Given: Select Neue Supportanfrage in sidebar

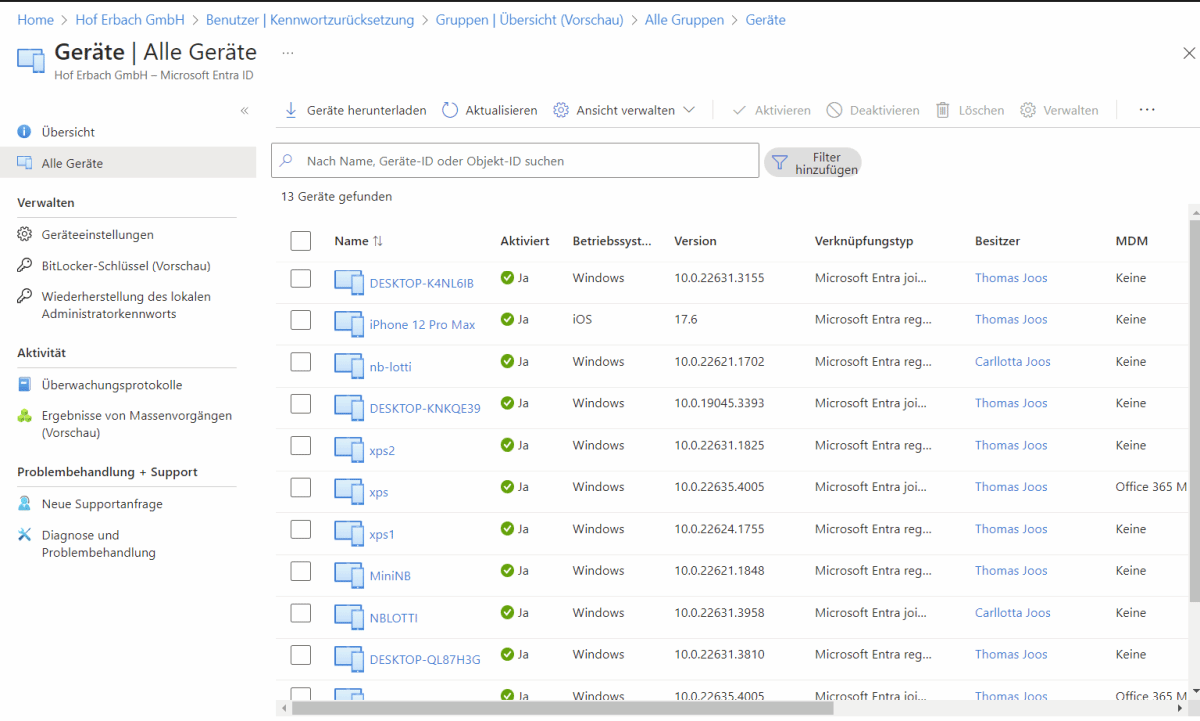Looking at the screenshot, I should pyautogui.click(x=101, y=504).
